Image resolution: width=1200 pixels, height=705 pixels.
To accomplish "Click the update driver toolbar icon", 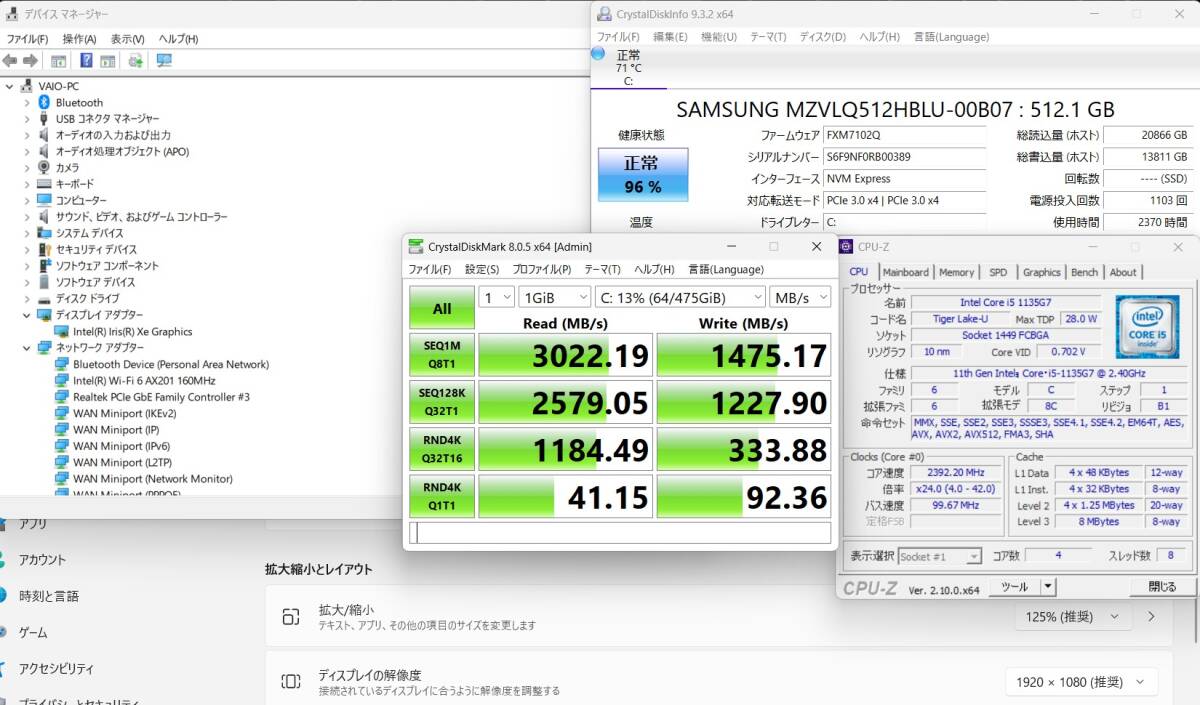I will (135, 61).
